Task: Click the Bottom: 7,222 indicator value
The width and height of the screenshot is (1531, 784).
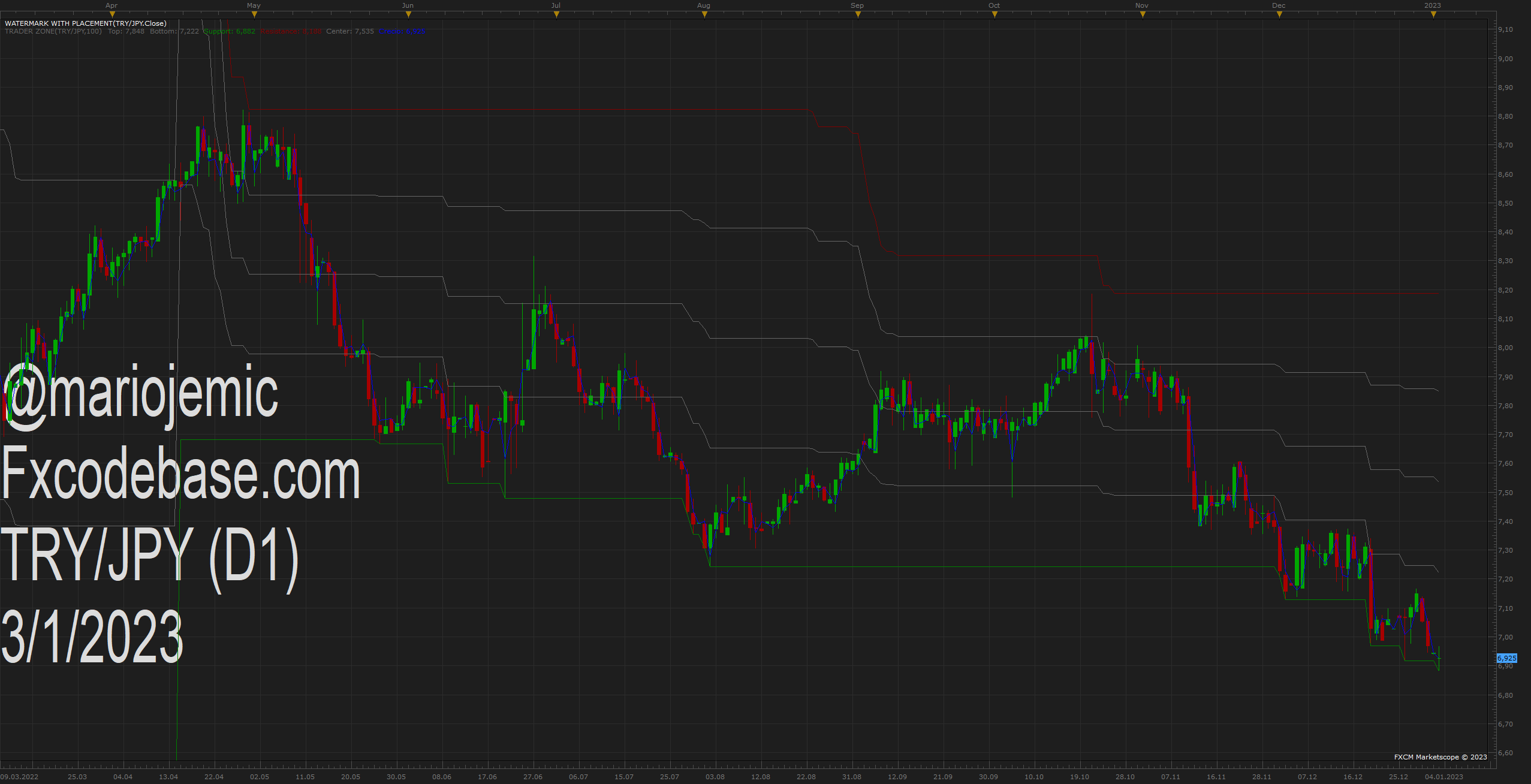Action: [x=174, y=31]
